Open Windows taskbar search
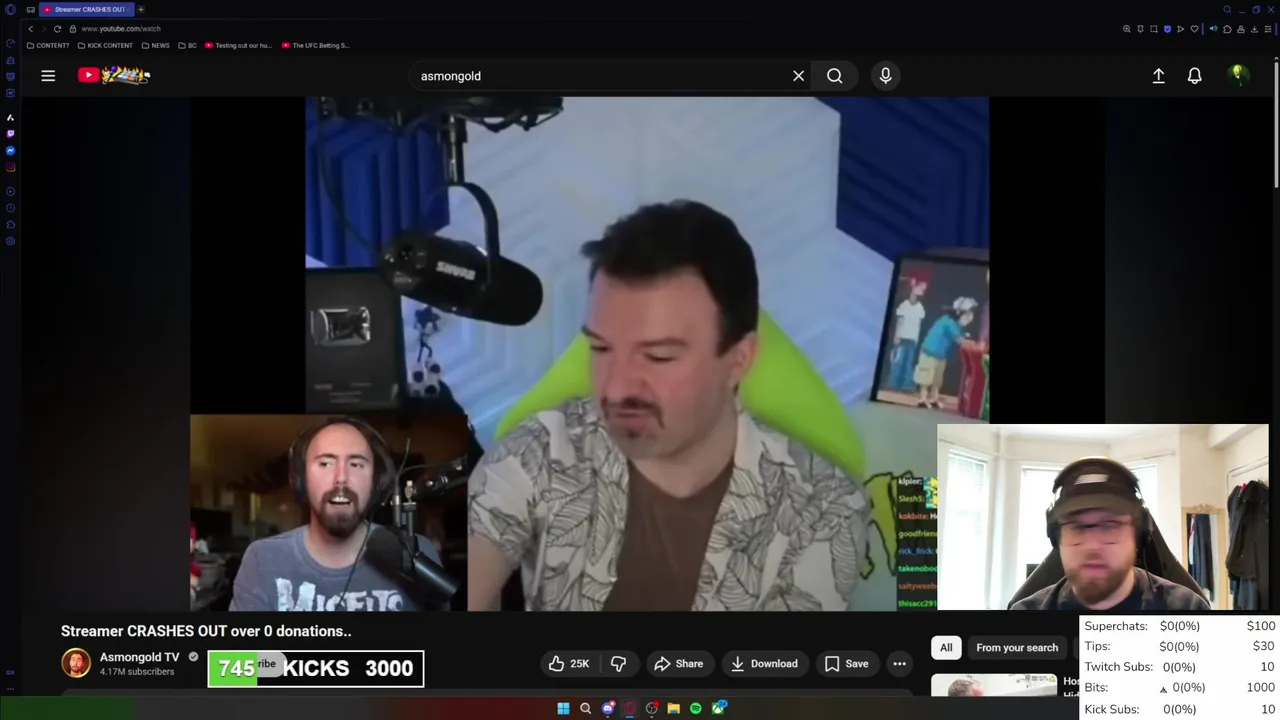 [x=585, y=708]
